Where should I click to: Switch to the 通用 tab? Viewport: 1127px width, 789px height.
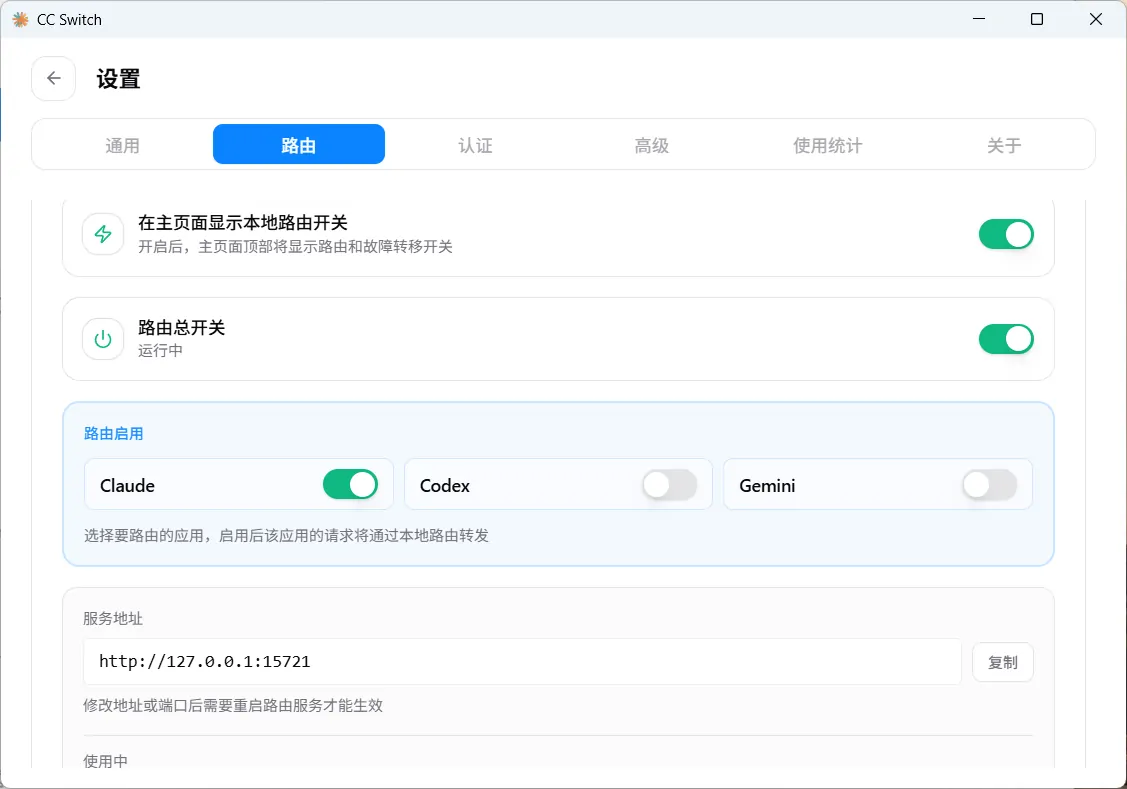(122, 144)
